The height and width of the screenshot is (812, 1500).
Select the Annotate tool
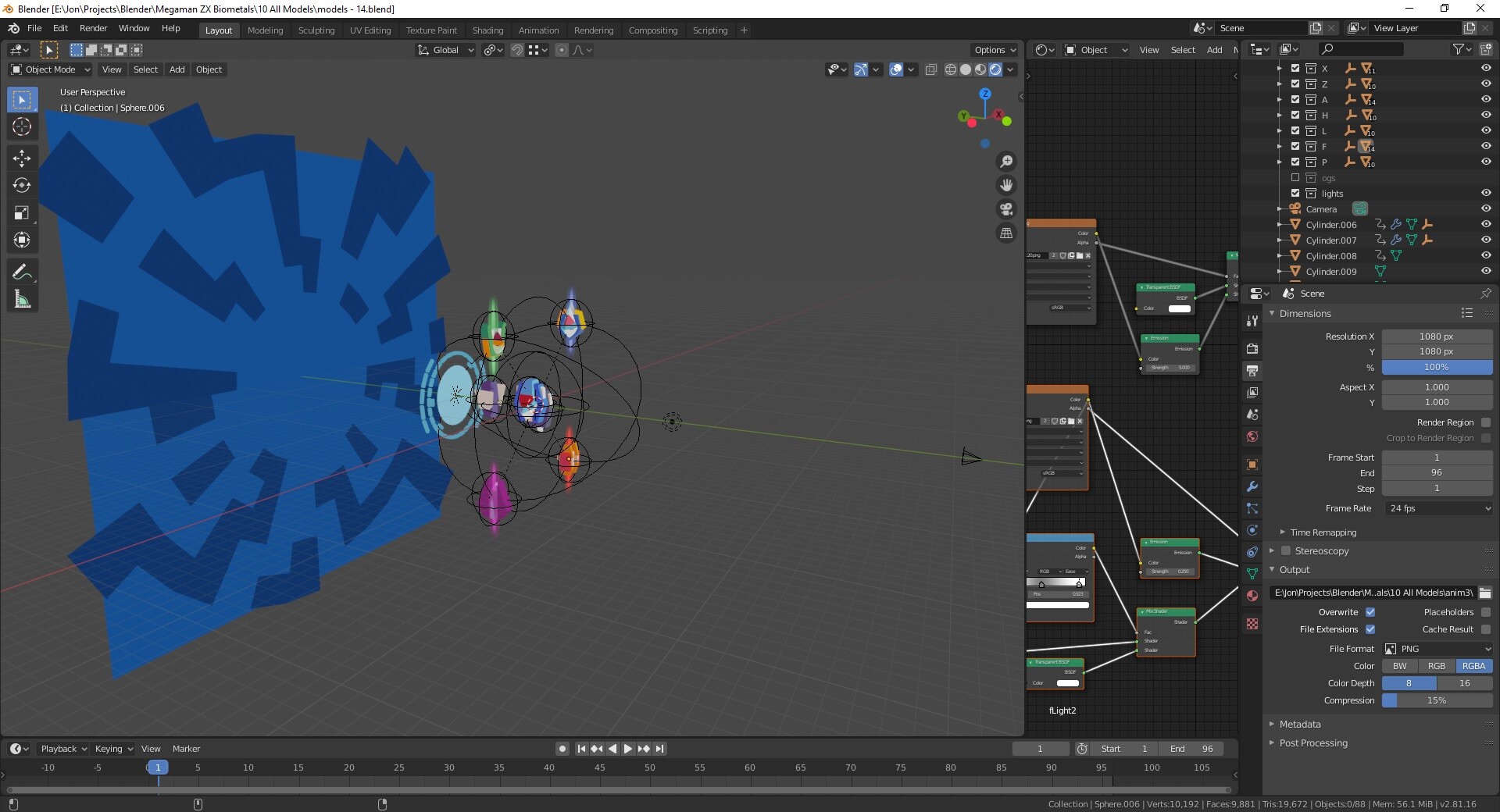point(22,272)
